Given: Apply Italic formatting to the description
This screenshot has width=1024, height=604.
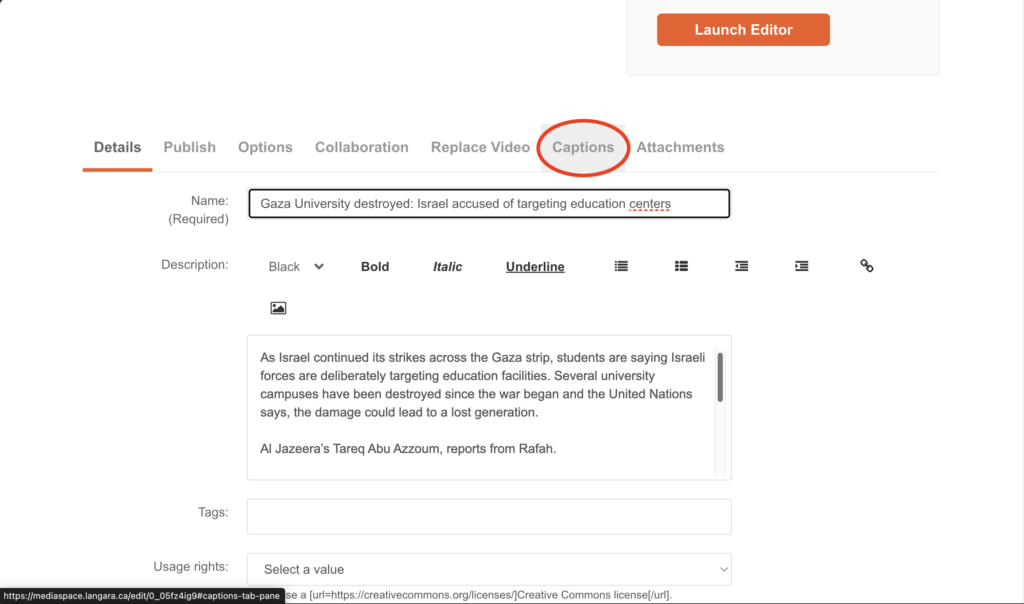Looking at the screenshot, I should click(447, 266).
